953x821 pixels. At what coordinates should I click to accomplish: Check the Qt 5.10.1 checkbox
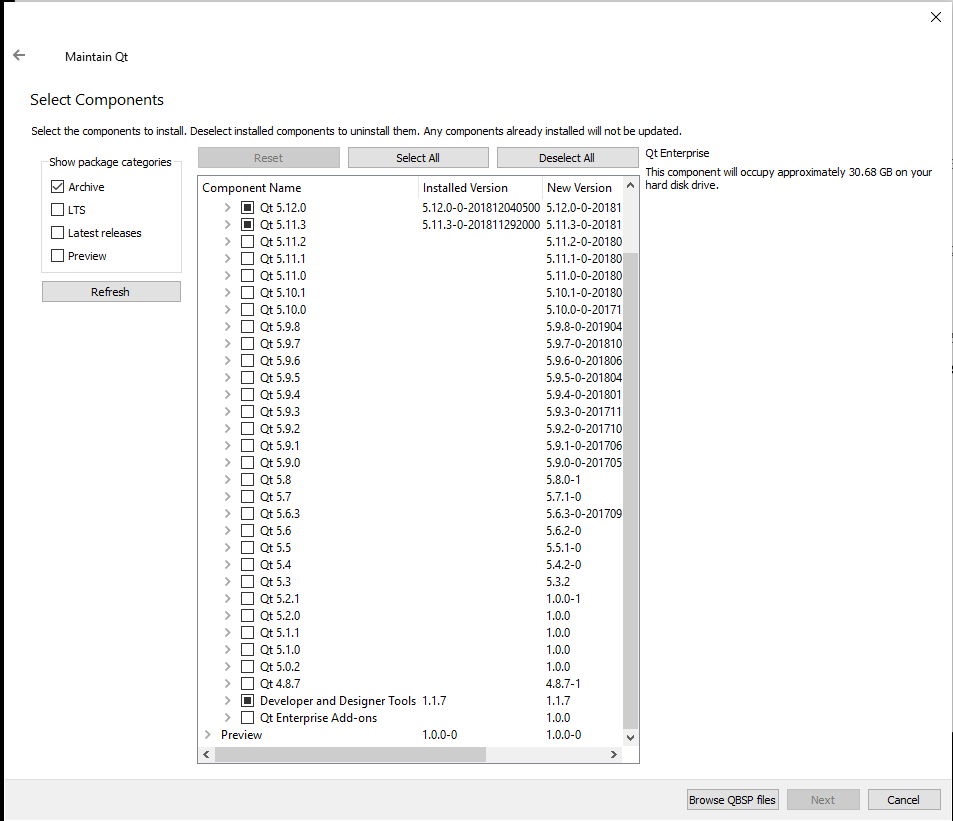coord(247,293)
